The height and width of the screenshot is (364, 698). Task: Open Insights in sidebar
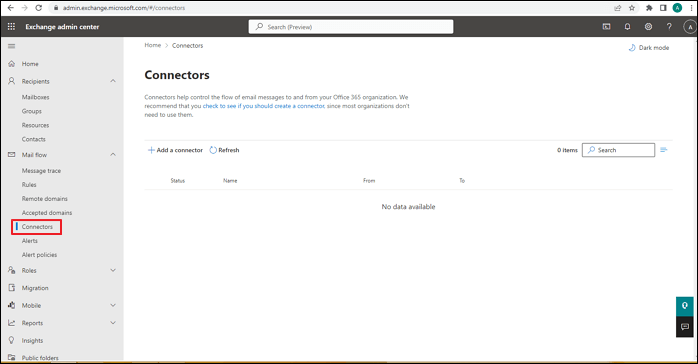pos(32,340)
